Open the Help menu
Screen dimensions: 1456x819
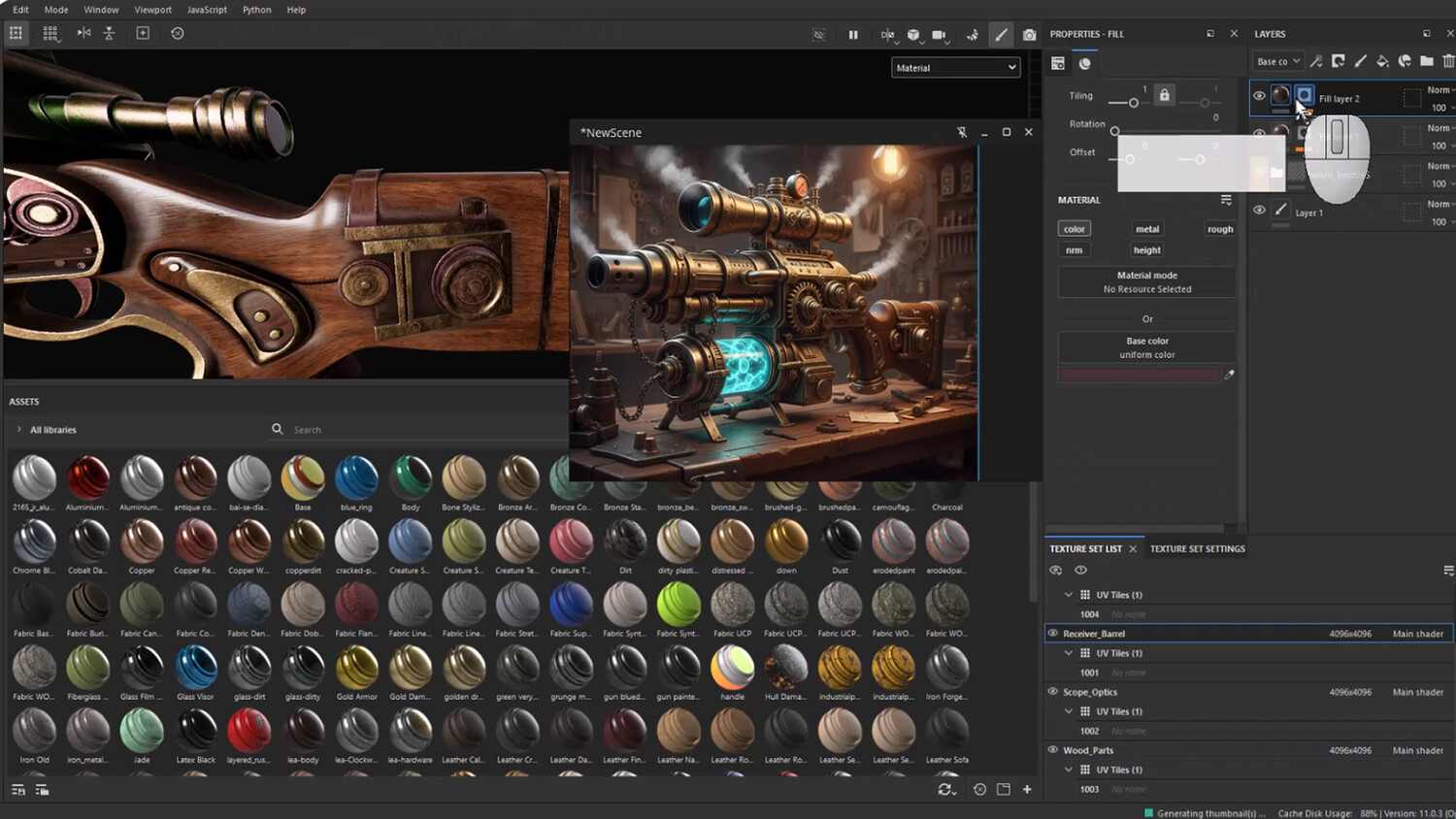tap(296, 10)
